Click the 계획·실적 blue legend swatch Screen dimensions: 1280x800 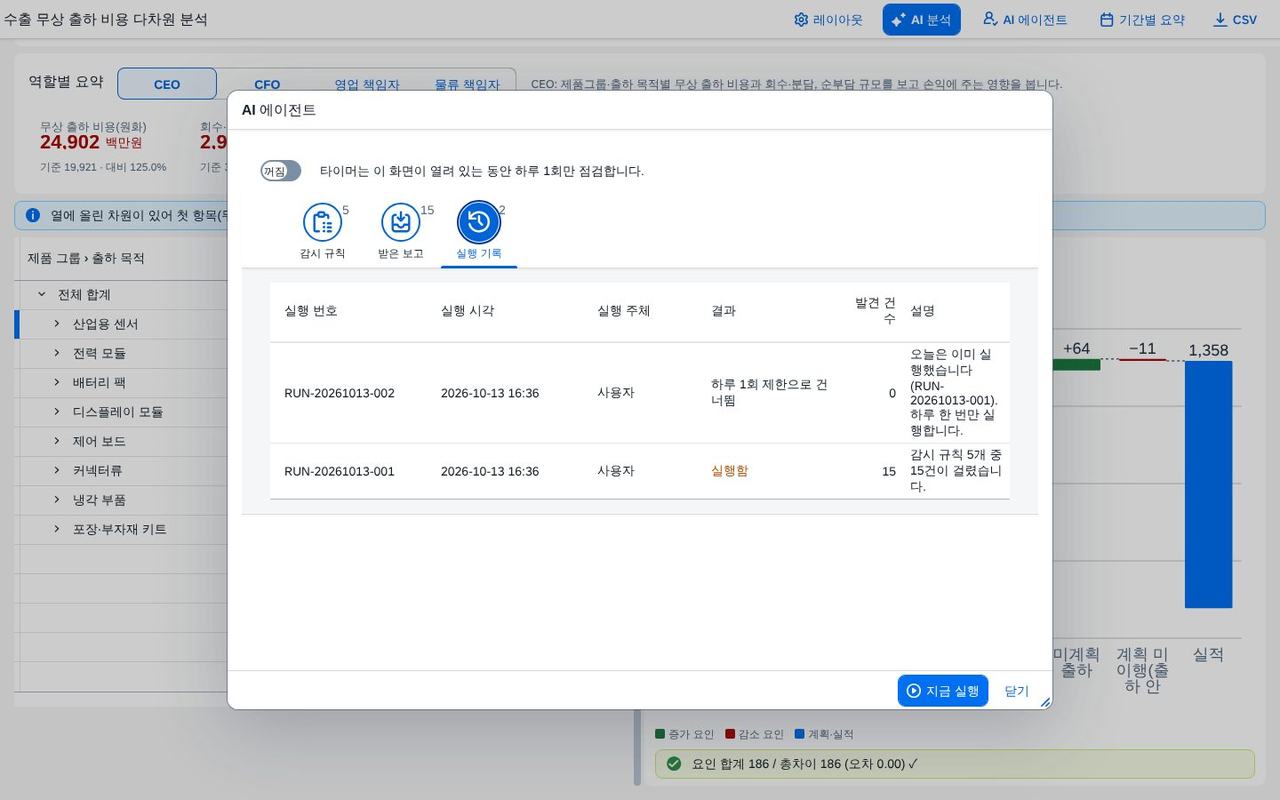pyautogui.click(x=800, y=734)
